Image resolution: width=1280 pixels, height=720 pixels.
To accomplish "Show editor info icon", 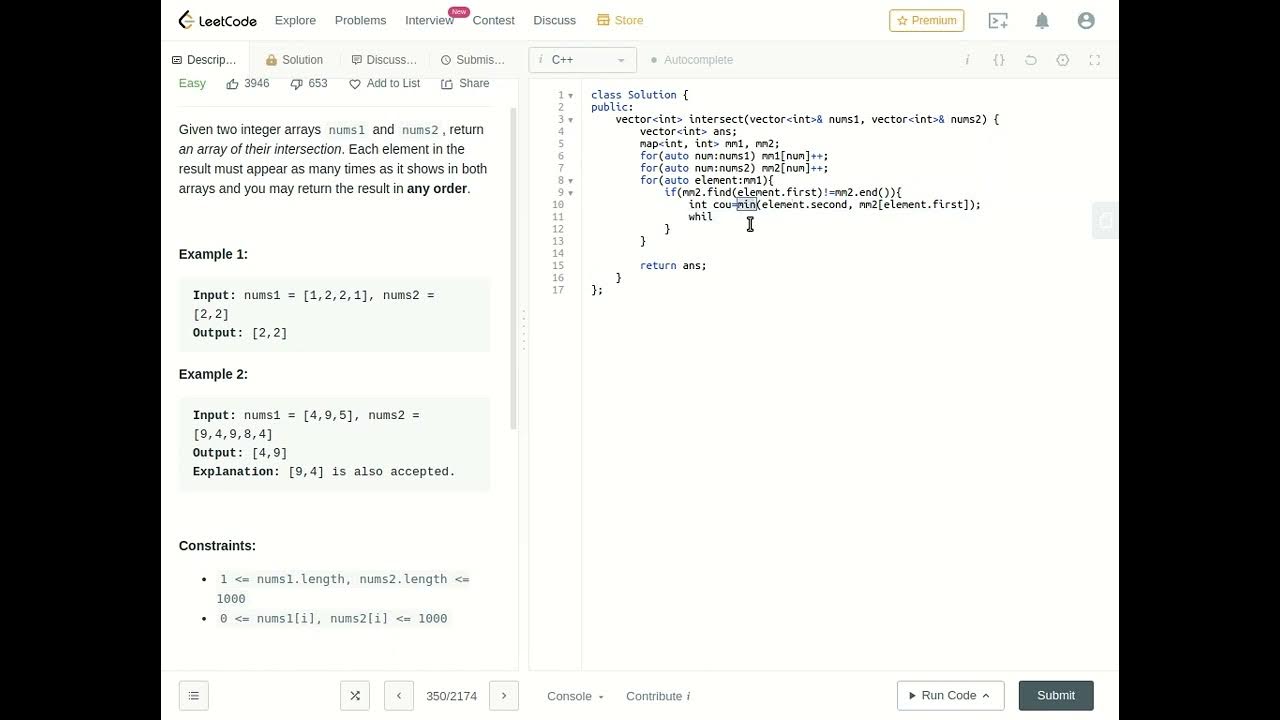I will click(967, 60).
